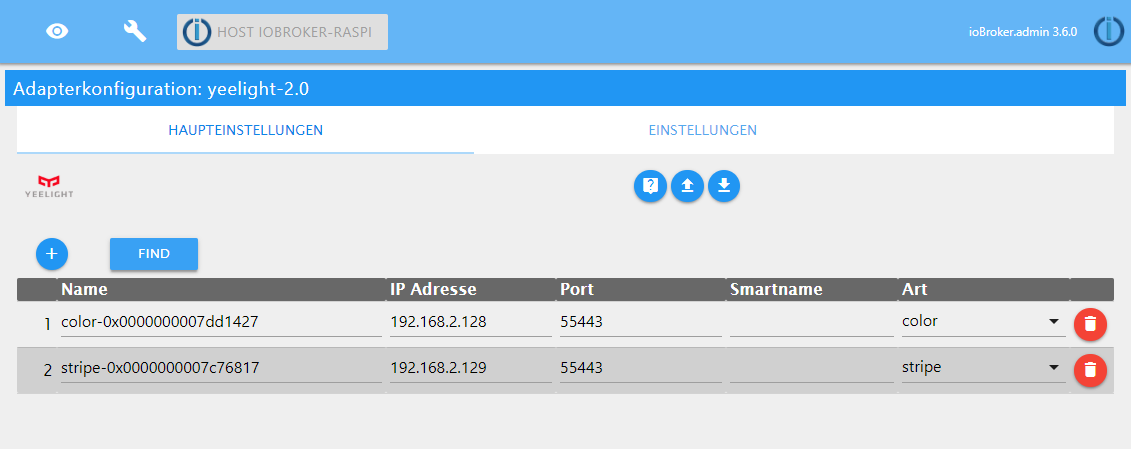Click the Port field in row 1
The image size is (1131, 449).
640,322
